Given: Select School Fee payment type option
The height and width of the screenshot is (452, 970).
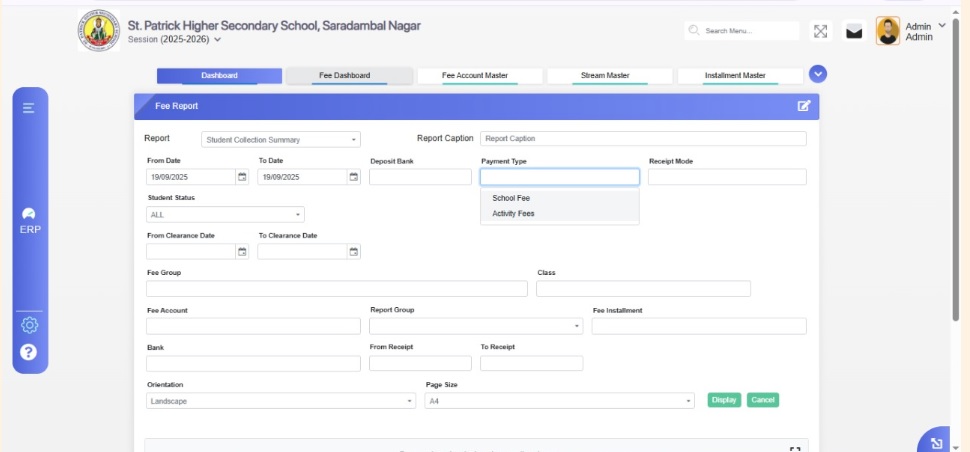Looking at the screenshot, I should pos(511,198).
